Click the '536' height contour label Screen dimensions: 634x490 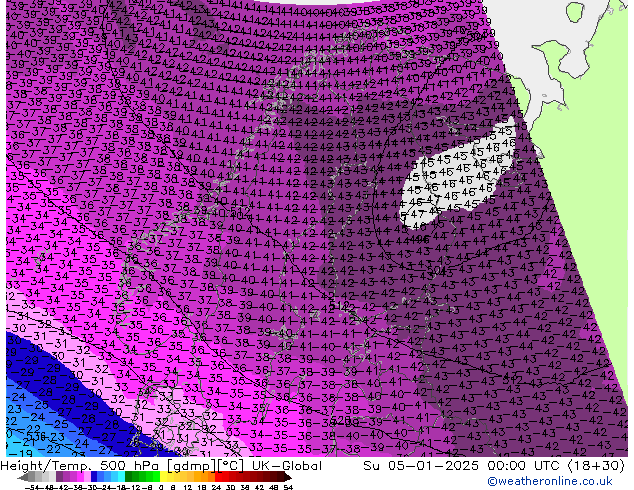pyautogui.click(x=36, y=436)
